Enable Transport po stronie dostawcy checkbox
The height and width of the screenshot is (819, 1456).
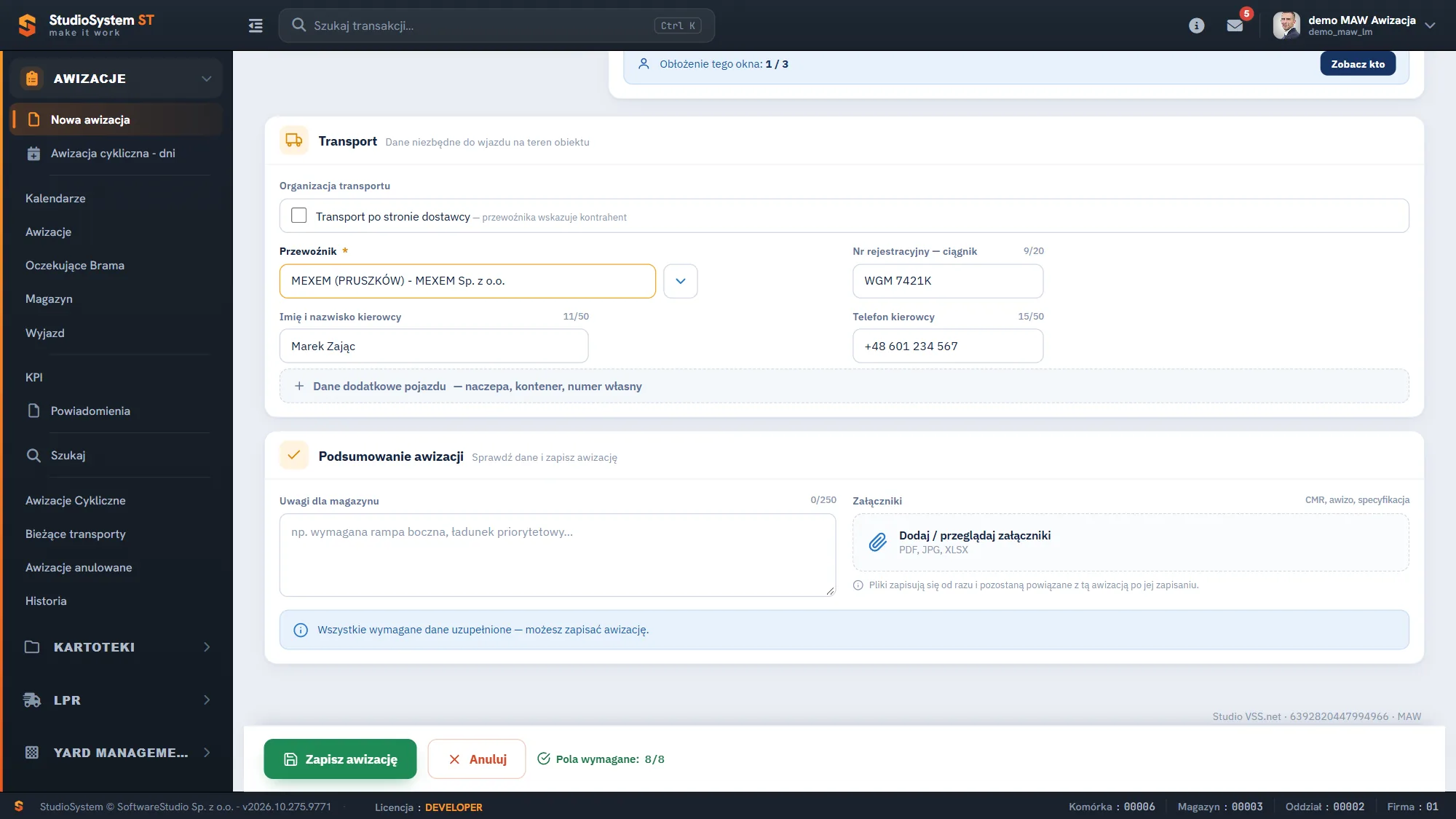click(298, 215)
